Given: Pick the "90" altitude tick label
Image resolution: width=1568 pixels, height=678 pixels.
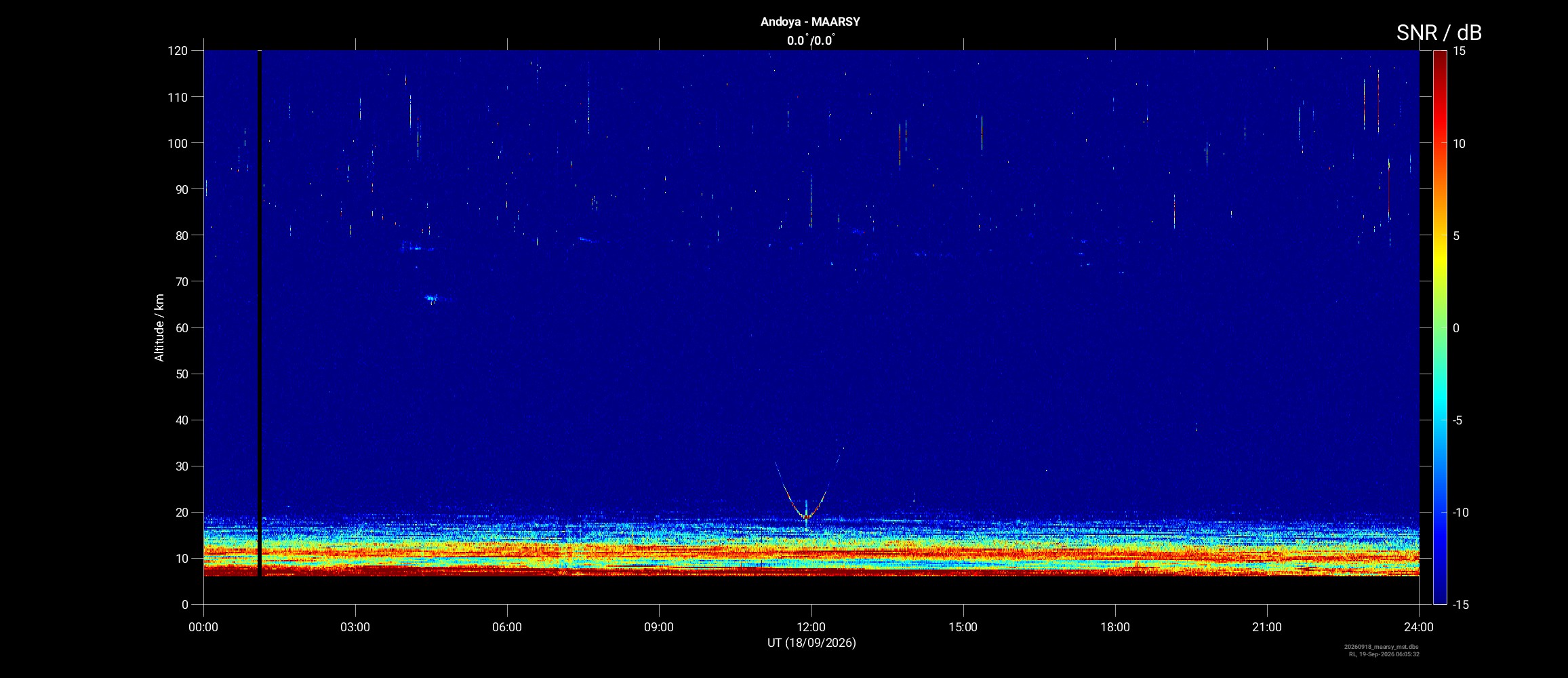Looking at the screenshot, I should [x=182, y=189].
